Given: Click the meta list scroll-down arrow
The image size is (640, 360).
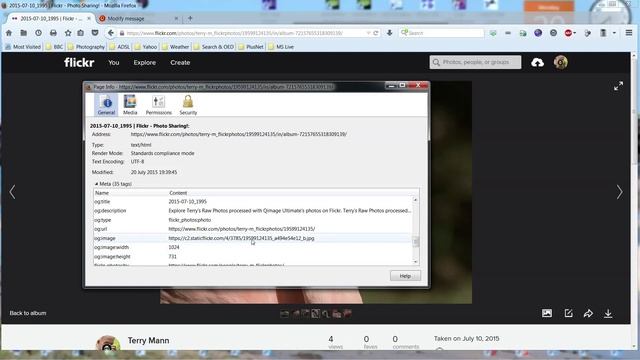Looking at the screenshot, I should [416, 262].
